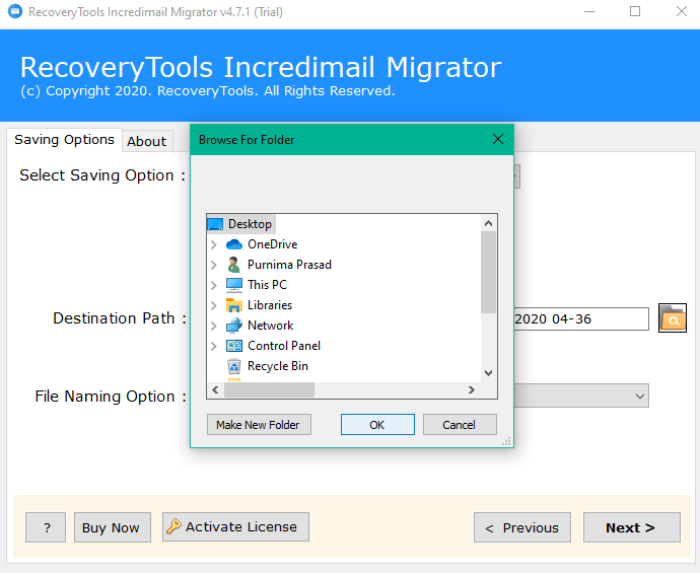This screenshot has width=700, height=573.
Task: Expand the This PC tree node
Action: tap(214, 285)
